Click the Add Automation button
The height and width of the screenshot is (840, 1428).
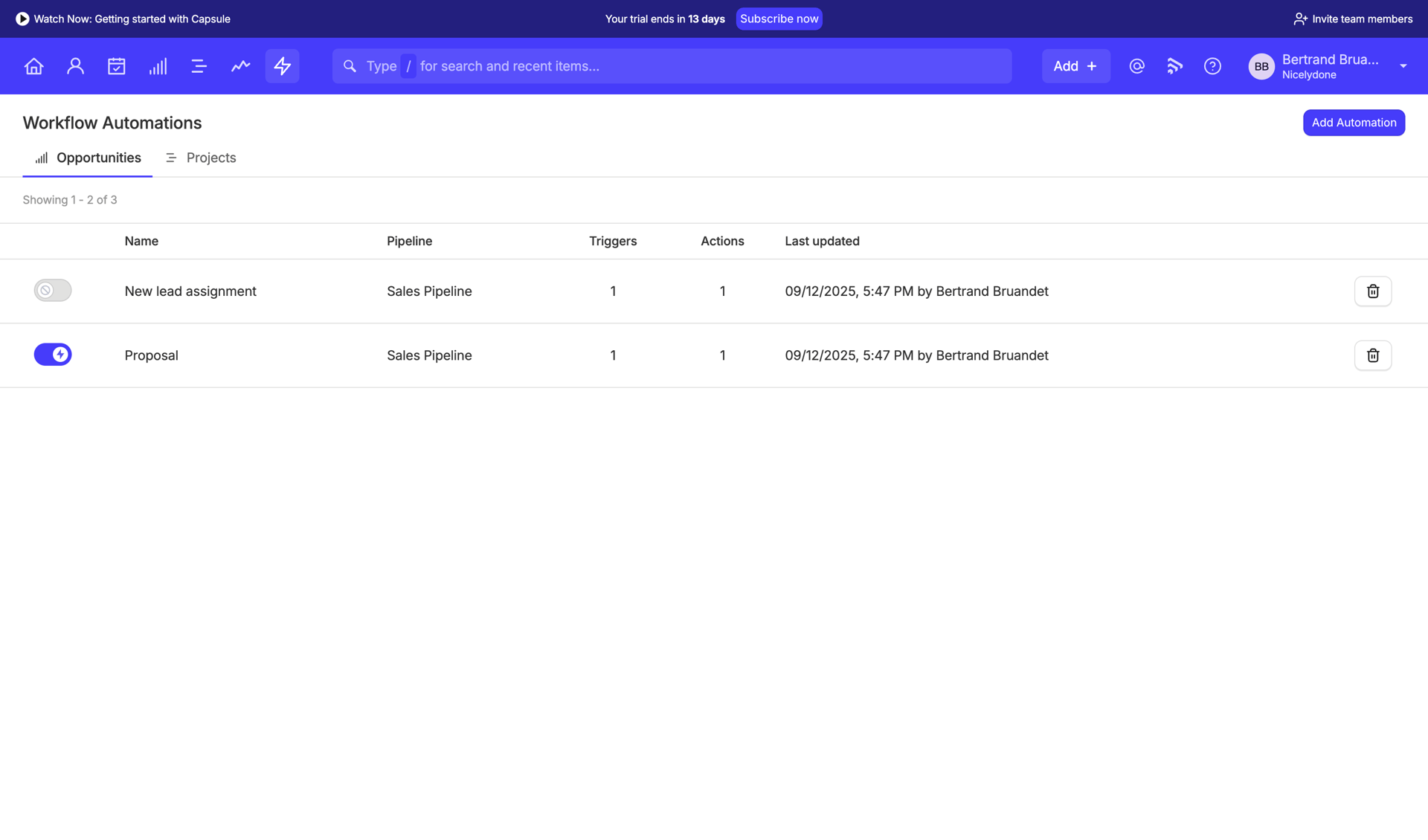[x=1354, y=123]
